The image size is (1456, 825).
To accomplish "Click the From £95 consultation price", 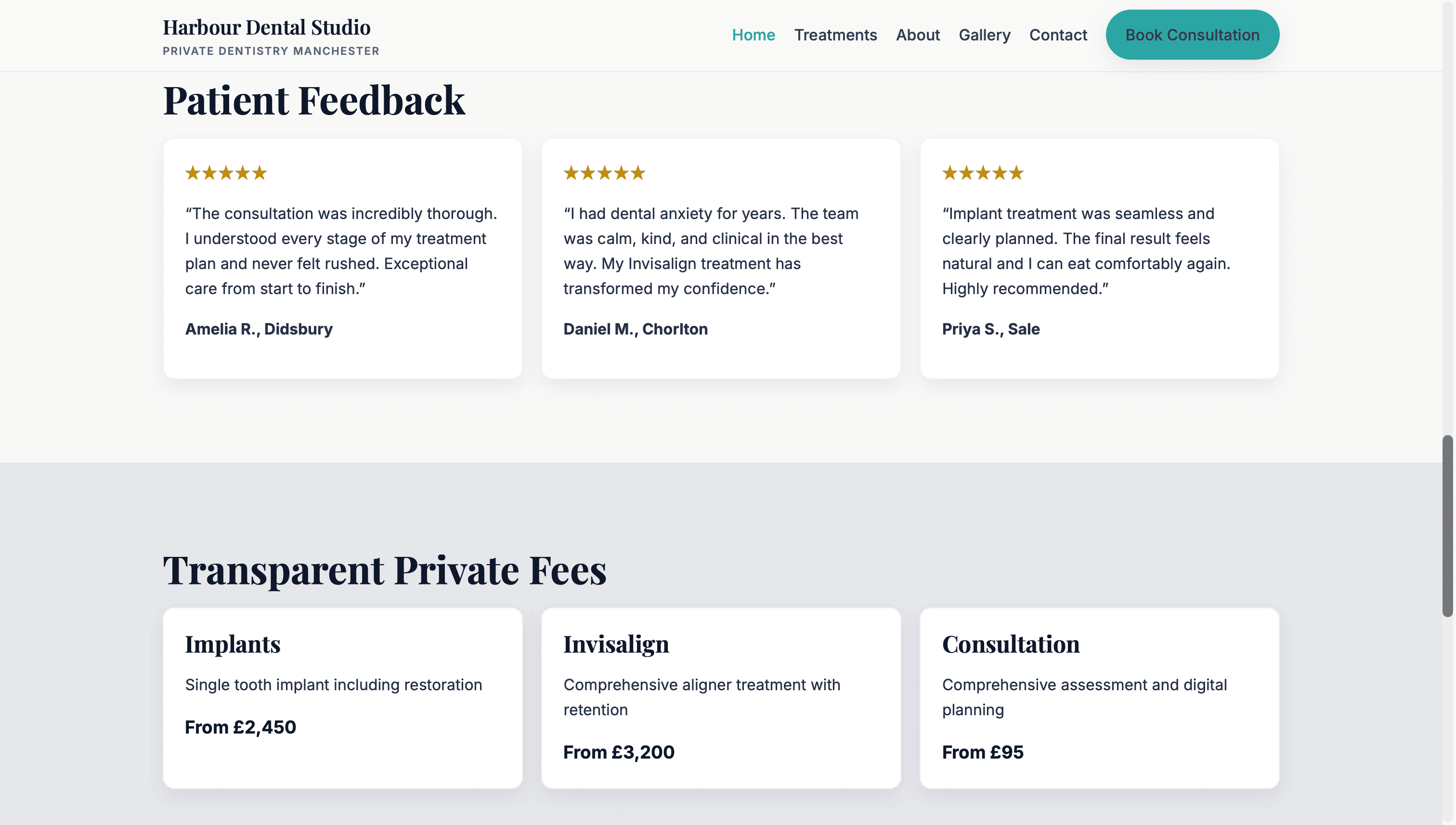I will click(x=982, y=752).
